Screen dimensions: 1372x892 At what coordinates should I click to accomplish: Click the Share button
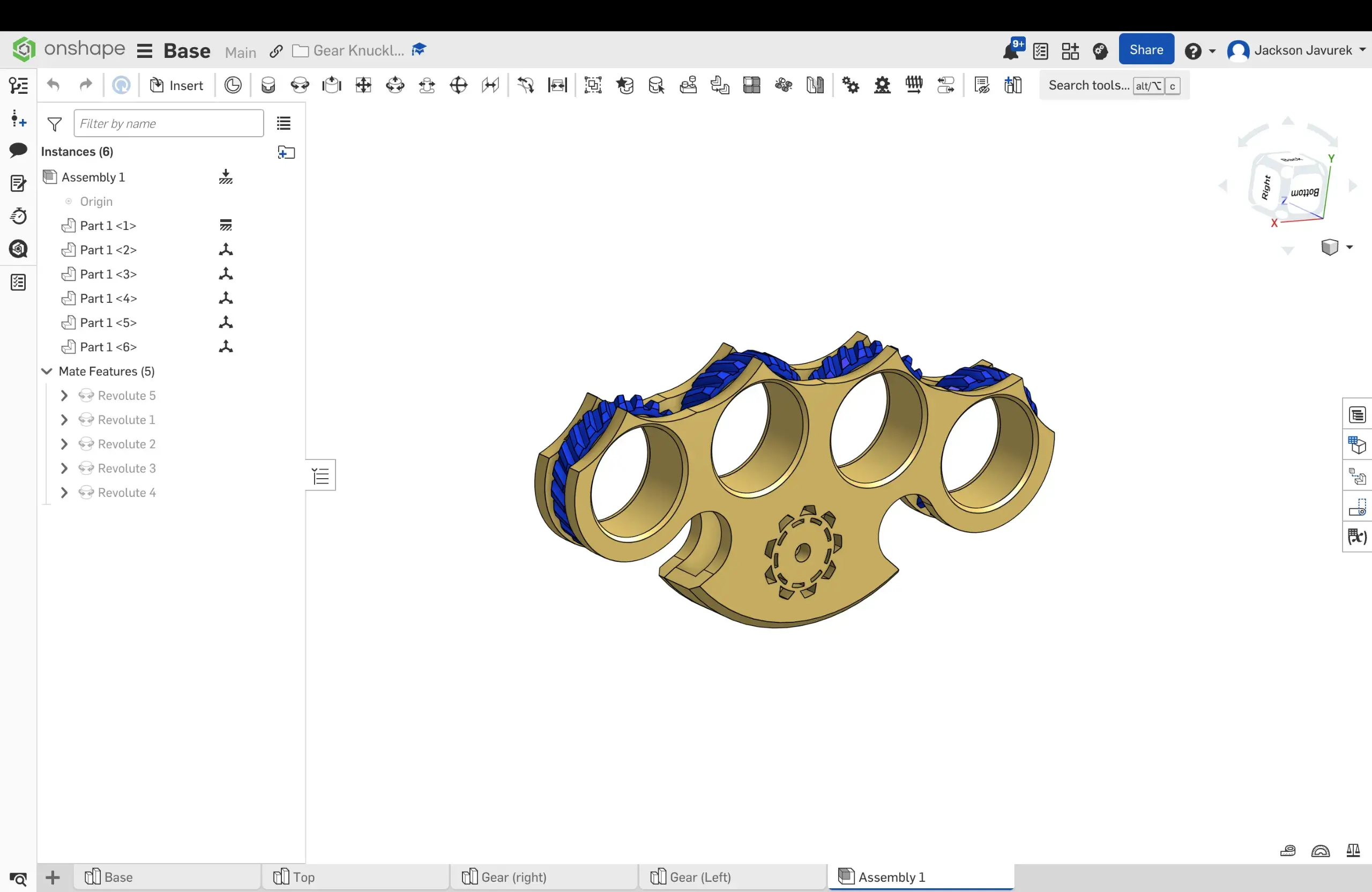coord(1146,50)
